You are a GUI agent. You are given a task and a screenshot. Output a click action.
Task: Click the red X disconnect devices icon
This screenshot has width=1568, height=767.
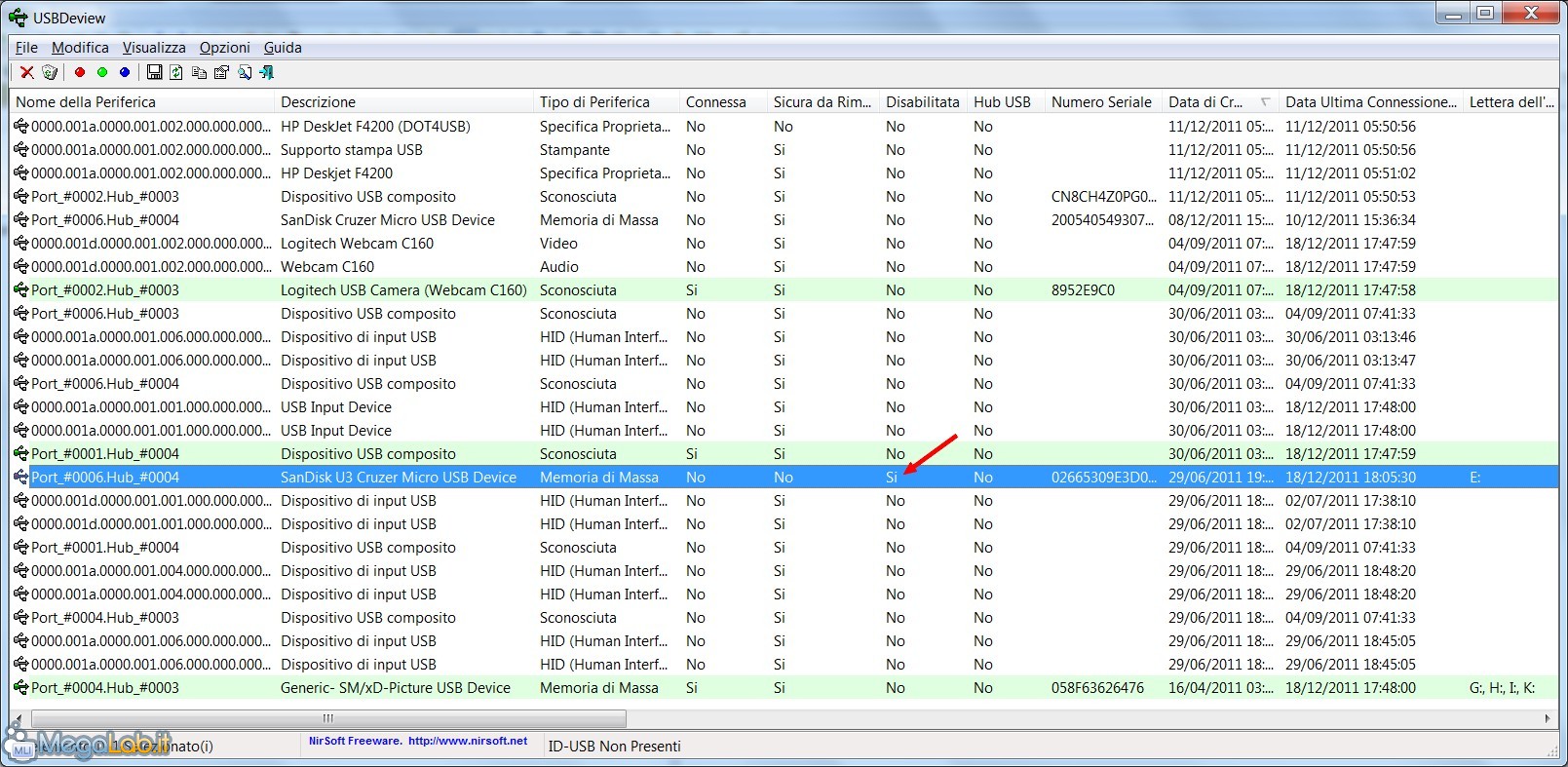tap(27, 72)
